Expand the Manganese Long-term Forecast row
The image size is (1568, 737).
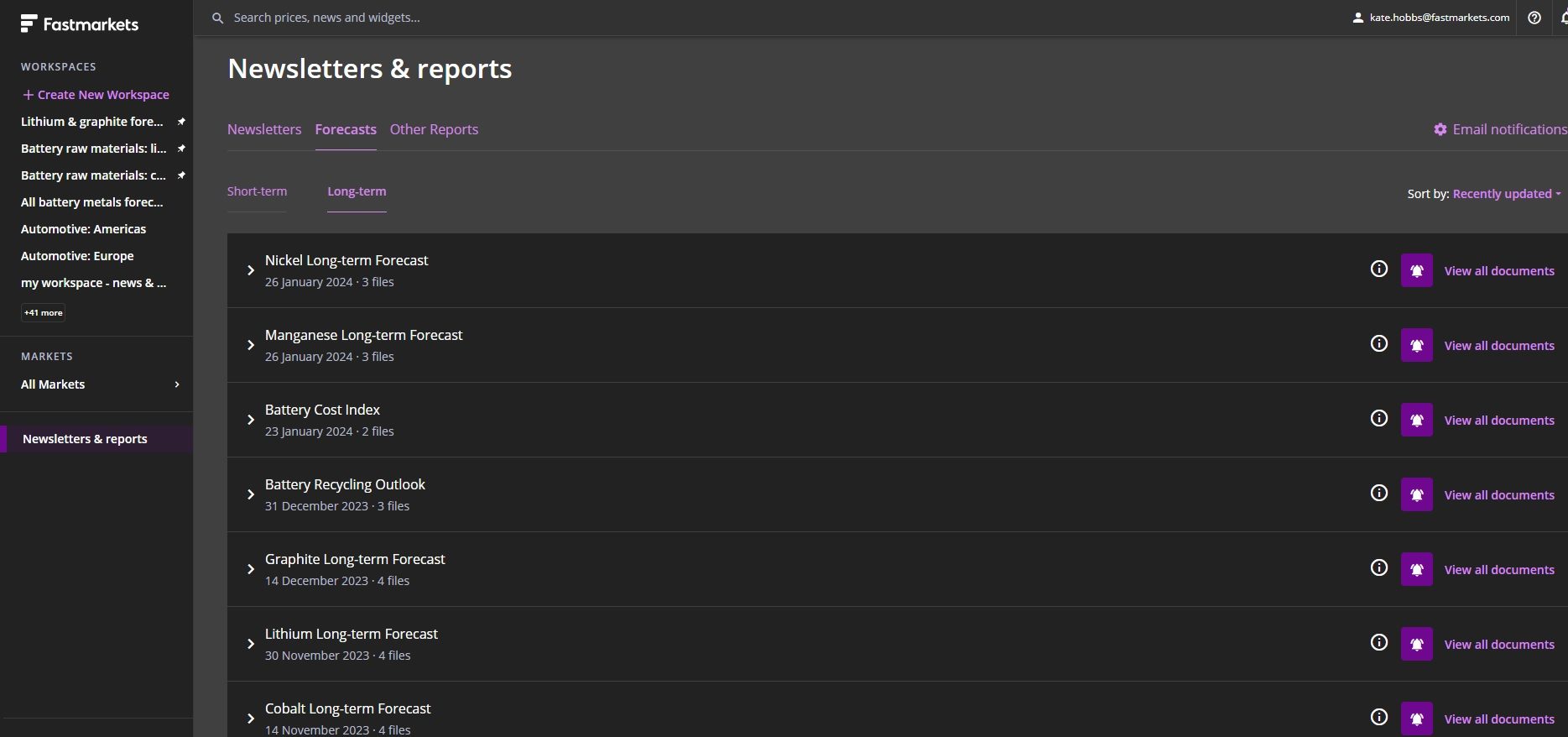[x=251, y=345]
